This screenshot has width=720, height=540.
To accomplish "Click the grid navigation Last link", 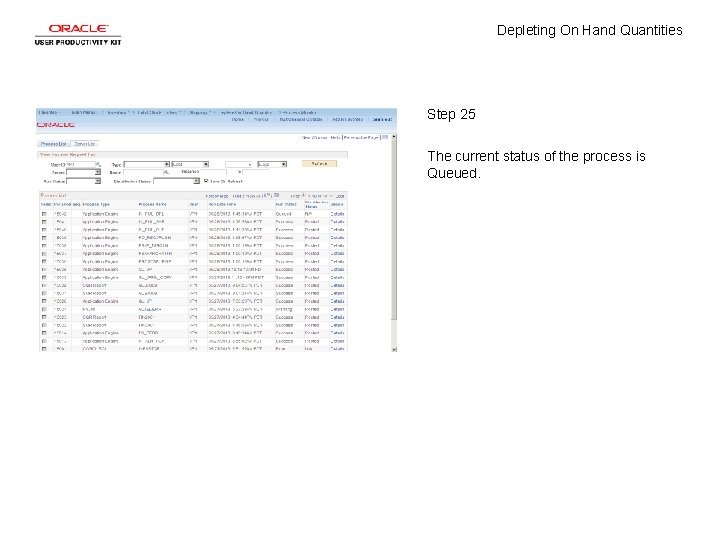I will (x=340, y=196).
